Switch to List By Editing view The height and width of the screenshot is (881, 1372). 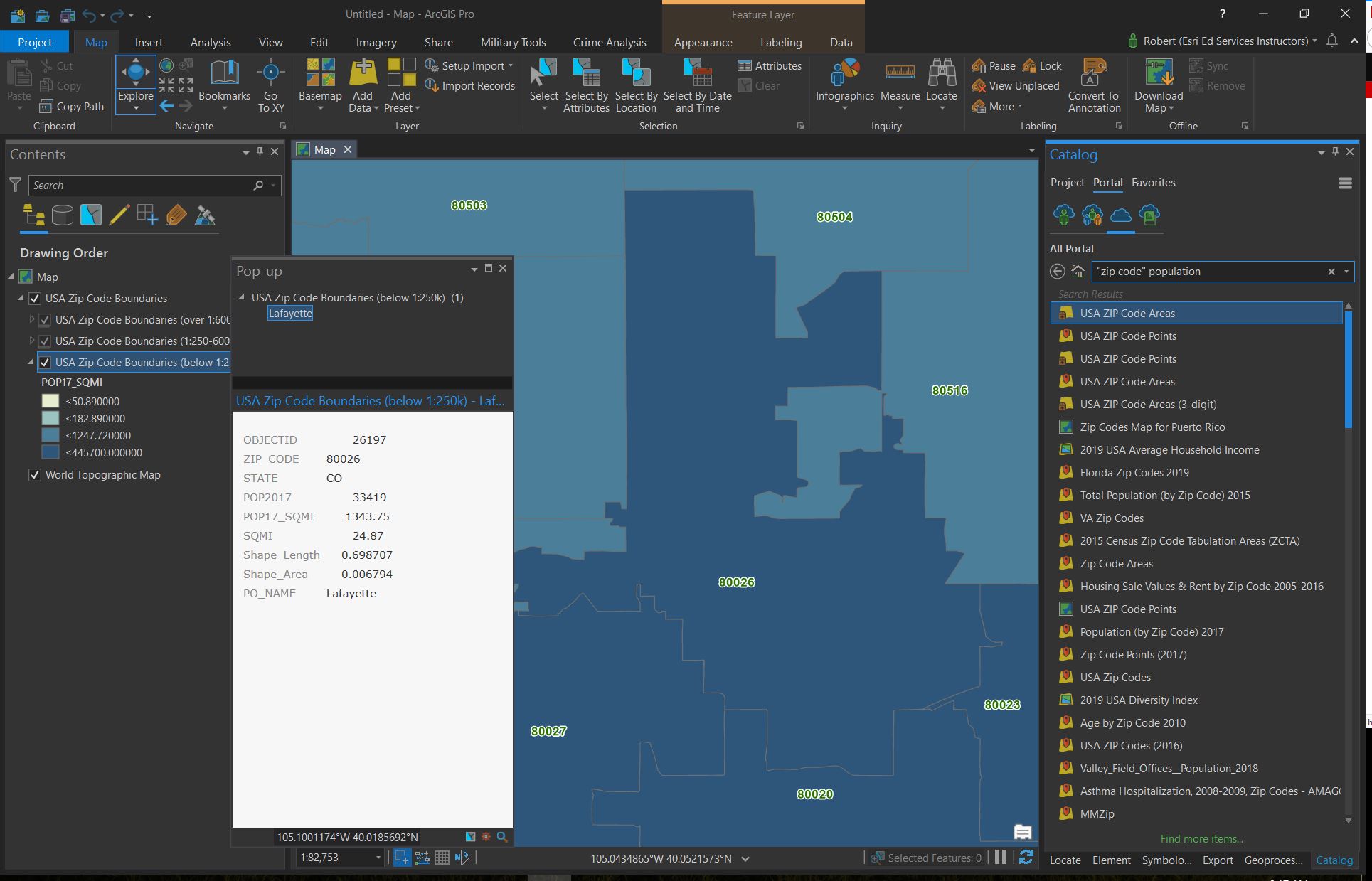(119, 215)
